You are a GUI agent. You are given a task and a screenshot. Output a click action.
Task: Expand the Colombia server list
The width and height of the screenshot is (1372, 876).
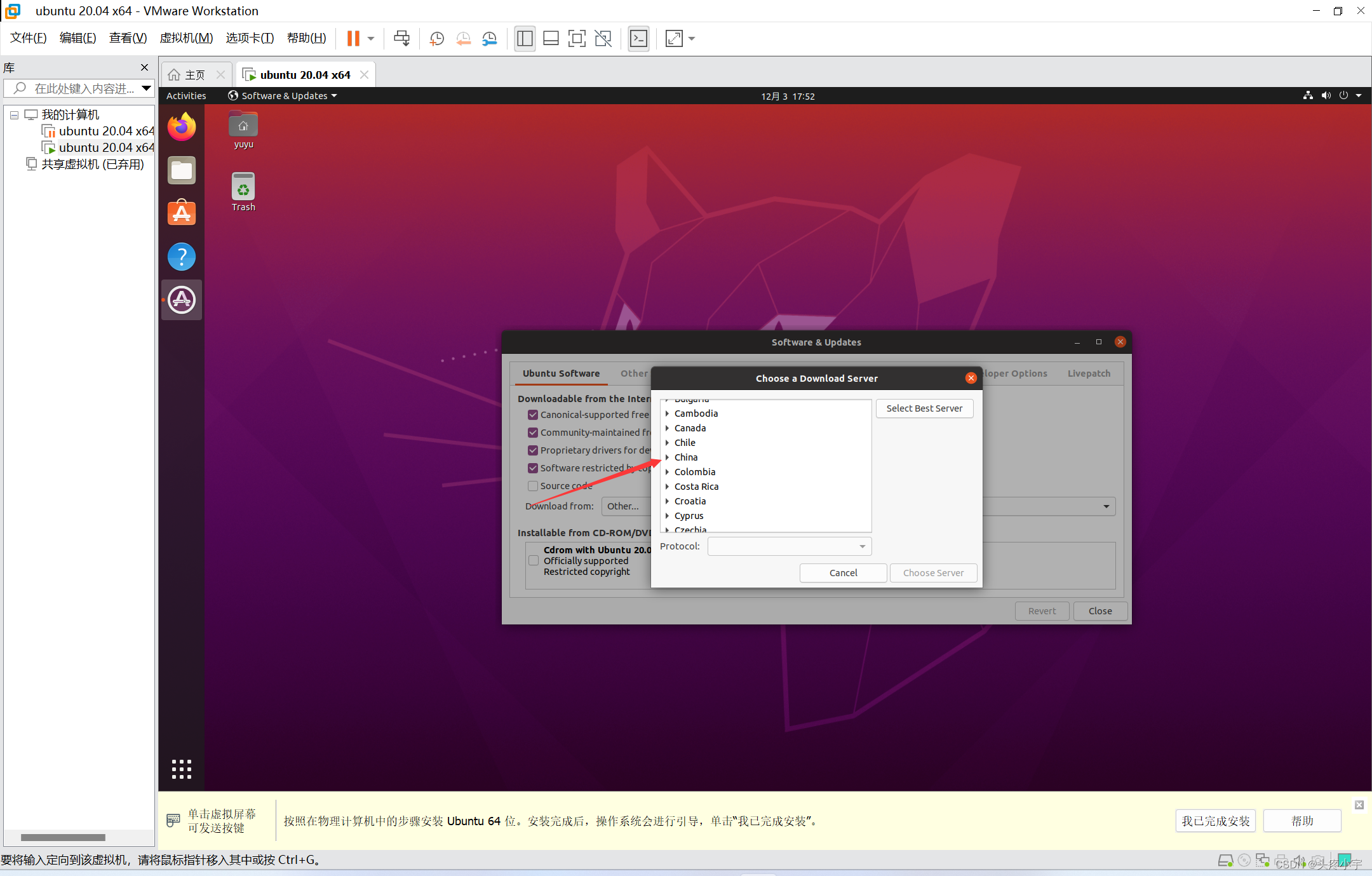point(667,472)
